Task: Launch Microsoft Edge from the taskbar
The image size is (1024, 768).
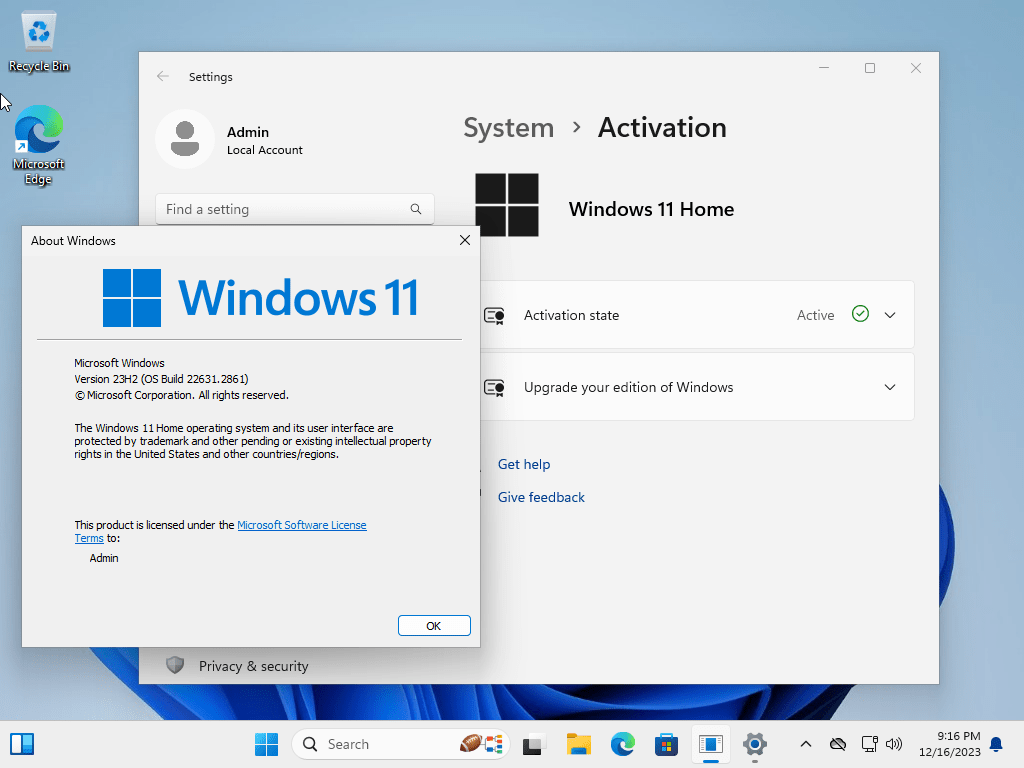Action: coord(622,744)
